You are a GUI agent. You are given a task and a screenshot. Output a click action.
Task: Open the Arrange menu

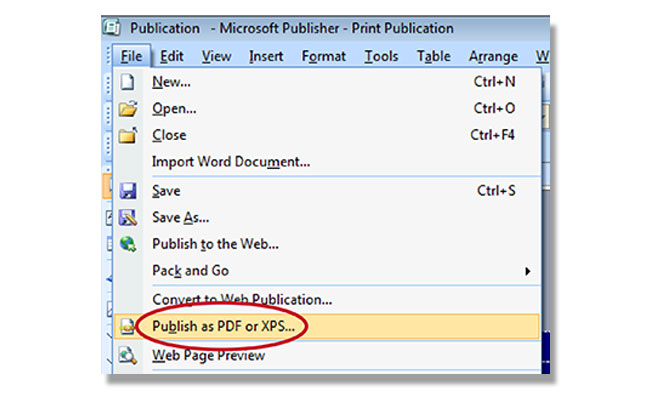coord(493,56)
